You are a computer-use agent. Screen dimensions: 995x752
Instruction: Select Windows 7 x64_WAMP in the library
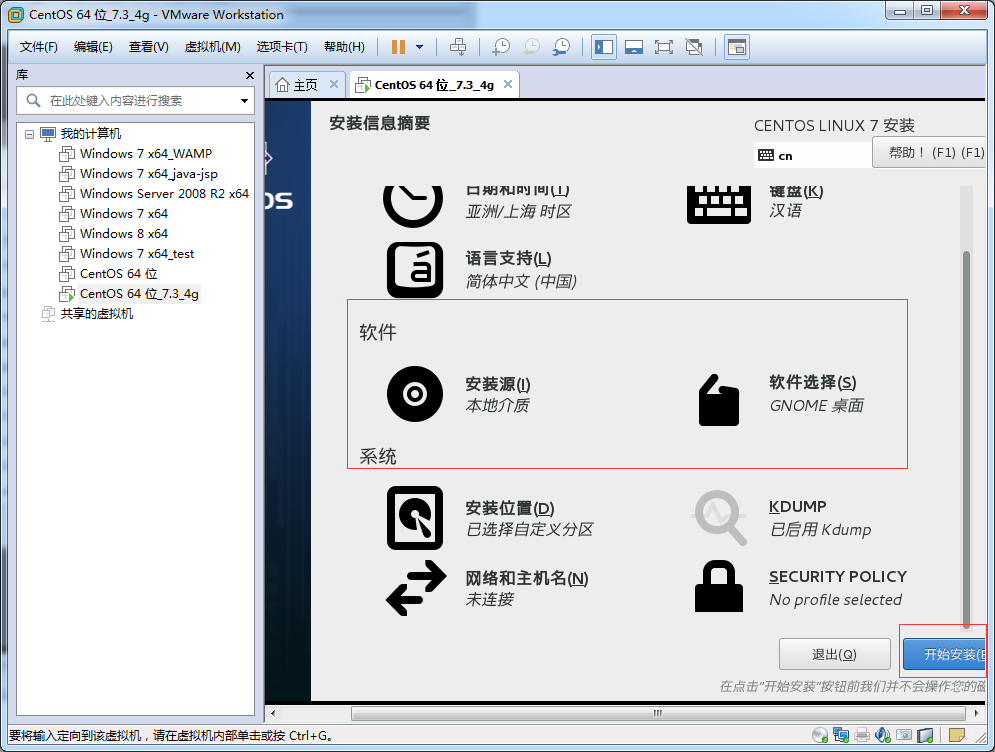click(146, 154)
